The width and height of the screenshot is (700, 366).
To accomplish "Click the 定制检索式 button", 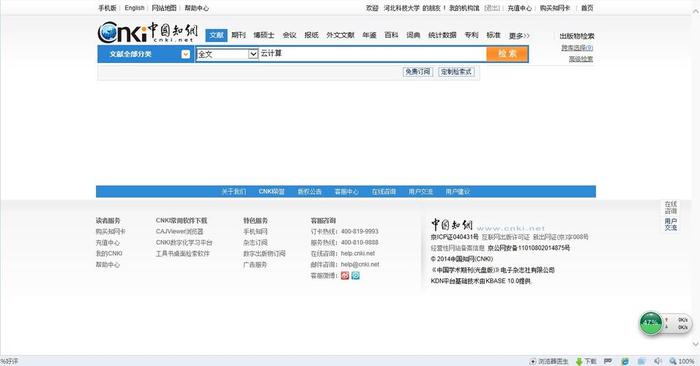I will point(456,71).
